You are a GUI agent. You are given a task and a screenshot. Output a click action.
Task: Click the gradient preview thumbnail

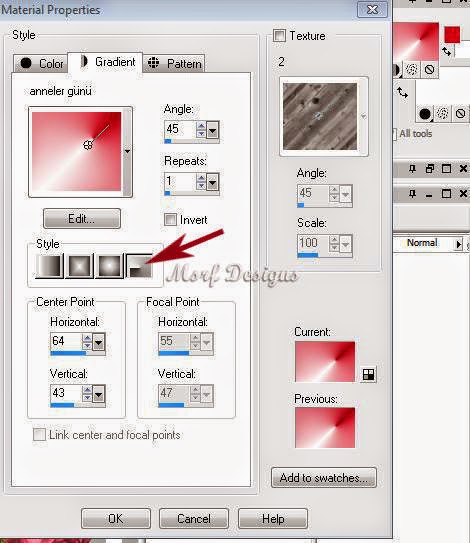77,152
